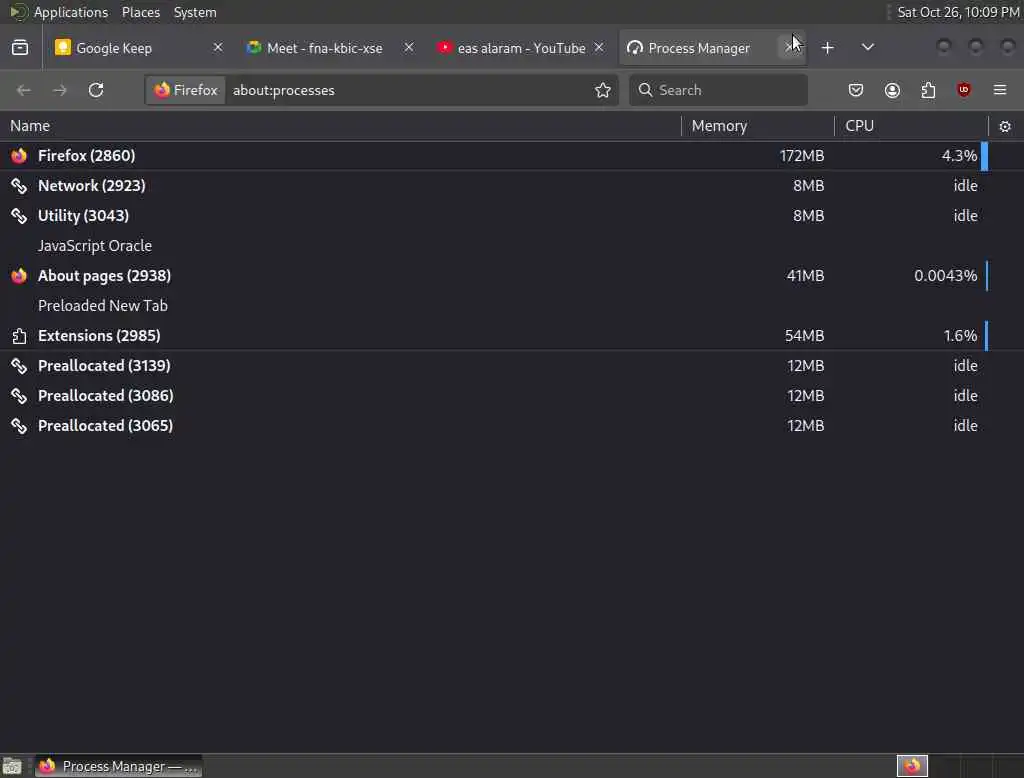Image resolution: width=1024 pixels, height=778 pixels.
Task: Click the Firefox workspace switcher thumbnail
Action: pos(912,766)
